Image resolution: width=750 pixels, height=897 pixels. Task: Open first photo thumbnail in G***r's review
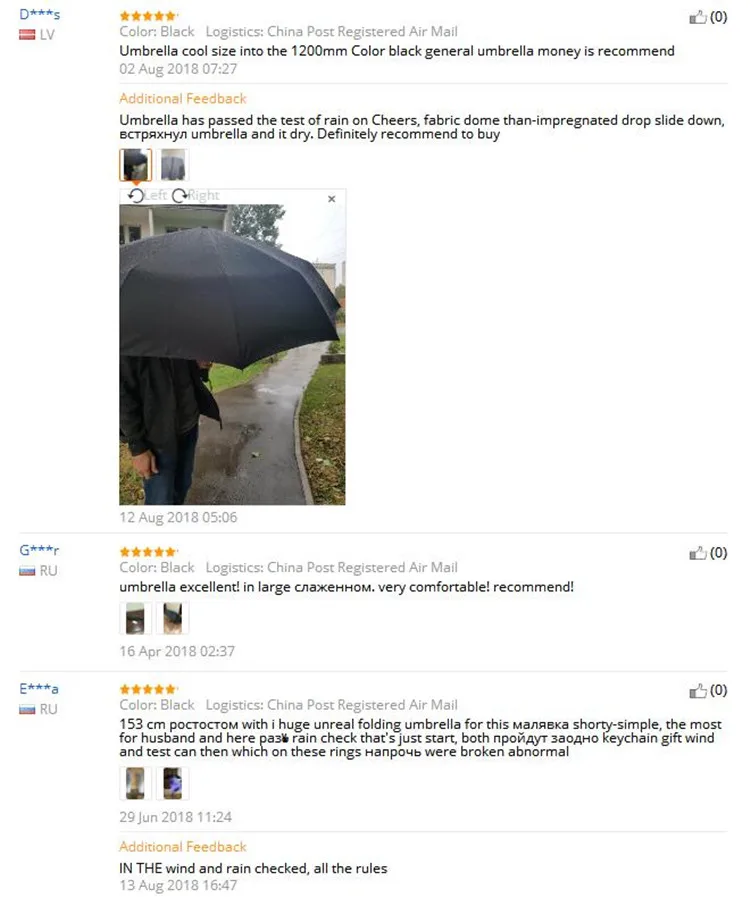coord(136,618)
